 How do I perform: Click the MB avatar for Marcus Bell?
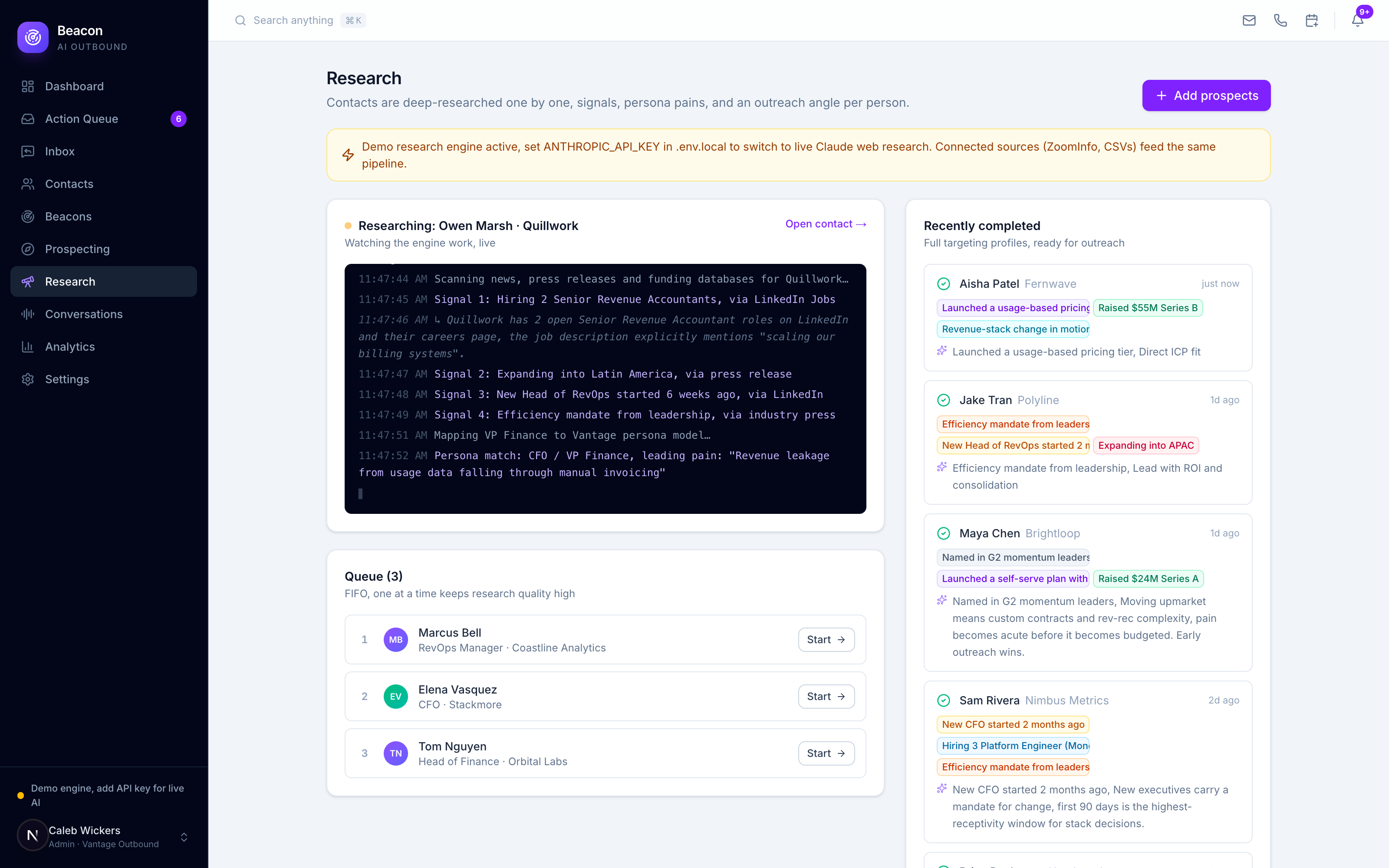pos(395,640)
